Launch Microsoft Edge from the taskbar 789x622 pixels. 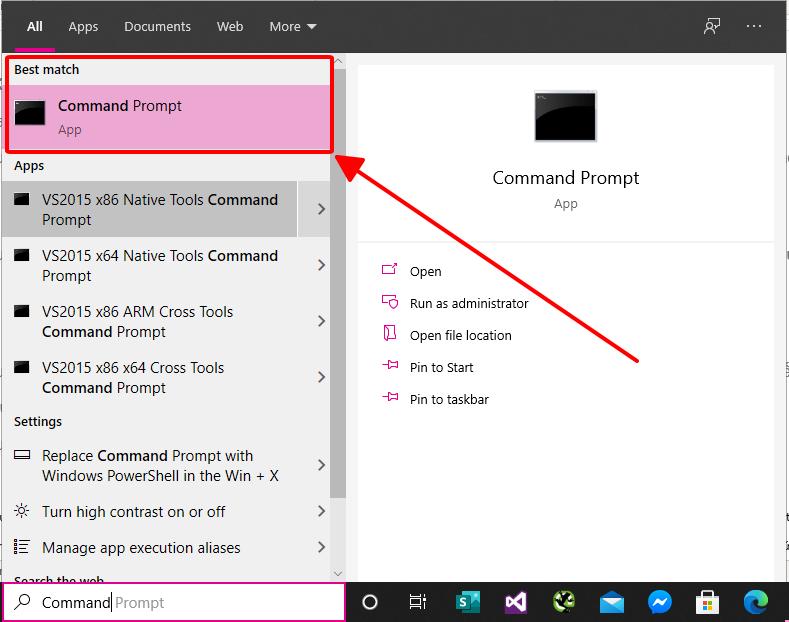756,602
